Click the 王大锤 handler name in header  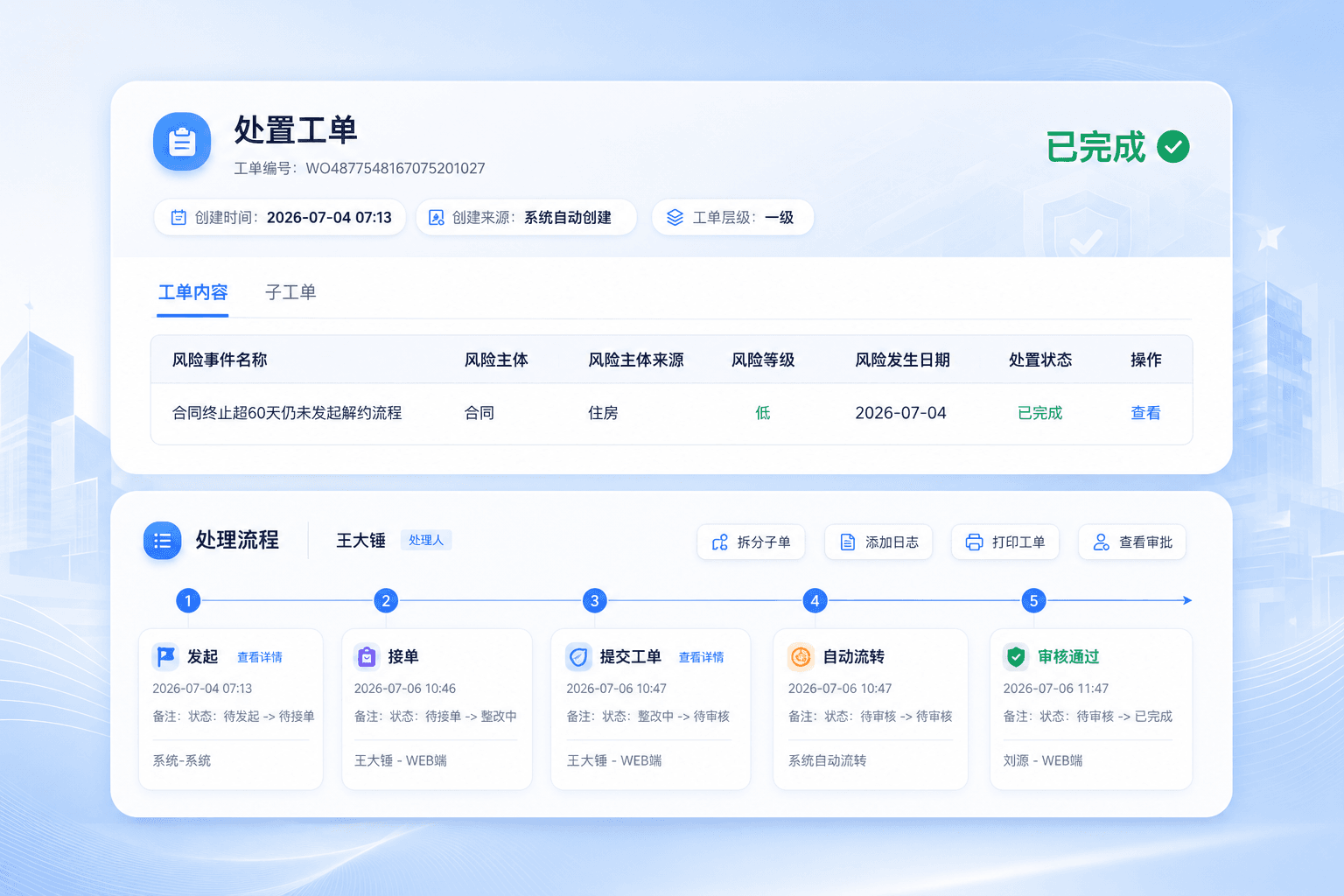(361, 541)
